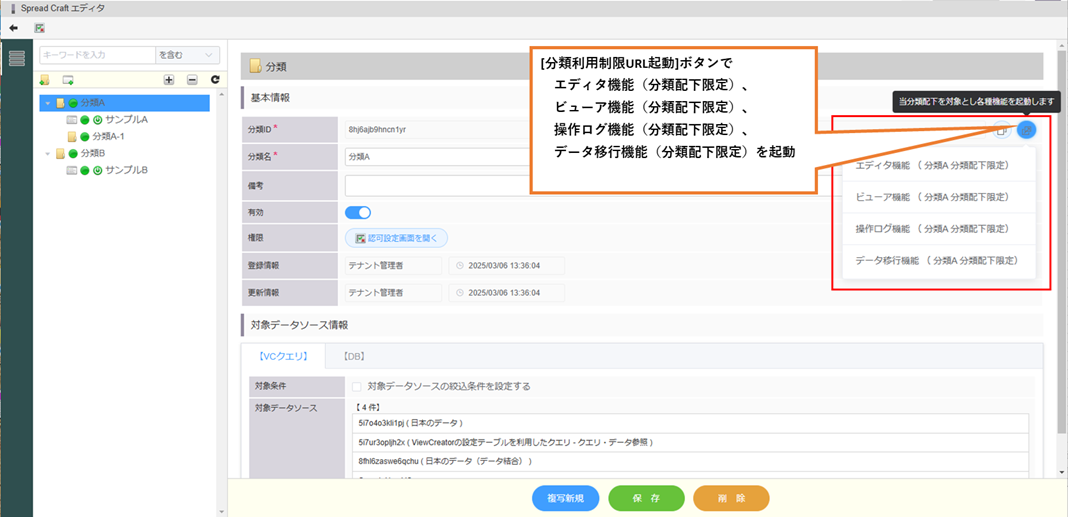The height and width of the screenshot is (517, 1068).
Task: Toggle the 有効 switch
Action: coord(358,212)
